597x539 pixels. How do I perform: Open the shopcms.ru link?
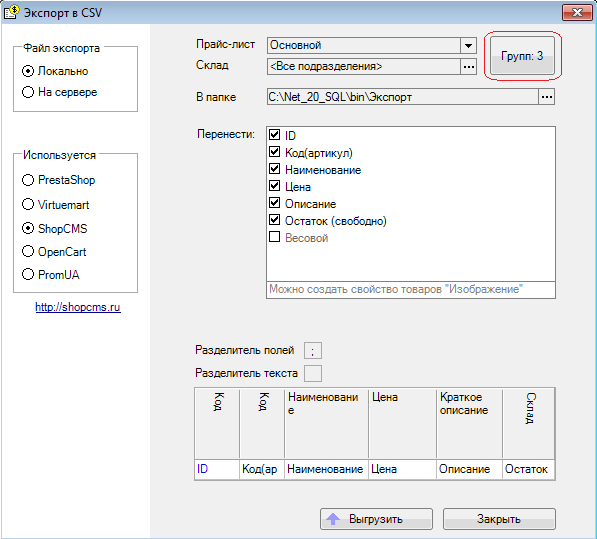(x=78, y=307)
